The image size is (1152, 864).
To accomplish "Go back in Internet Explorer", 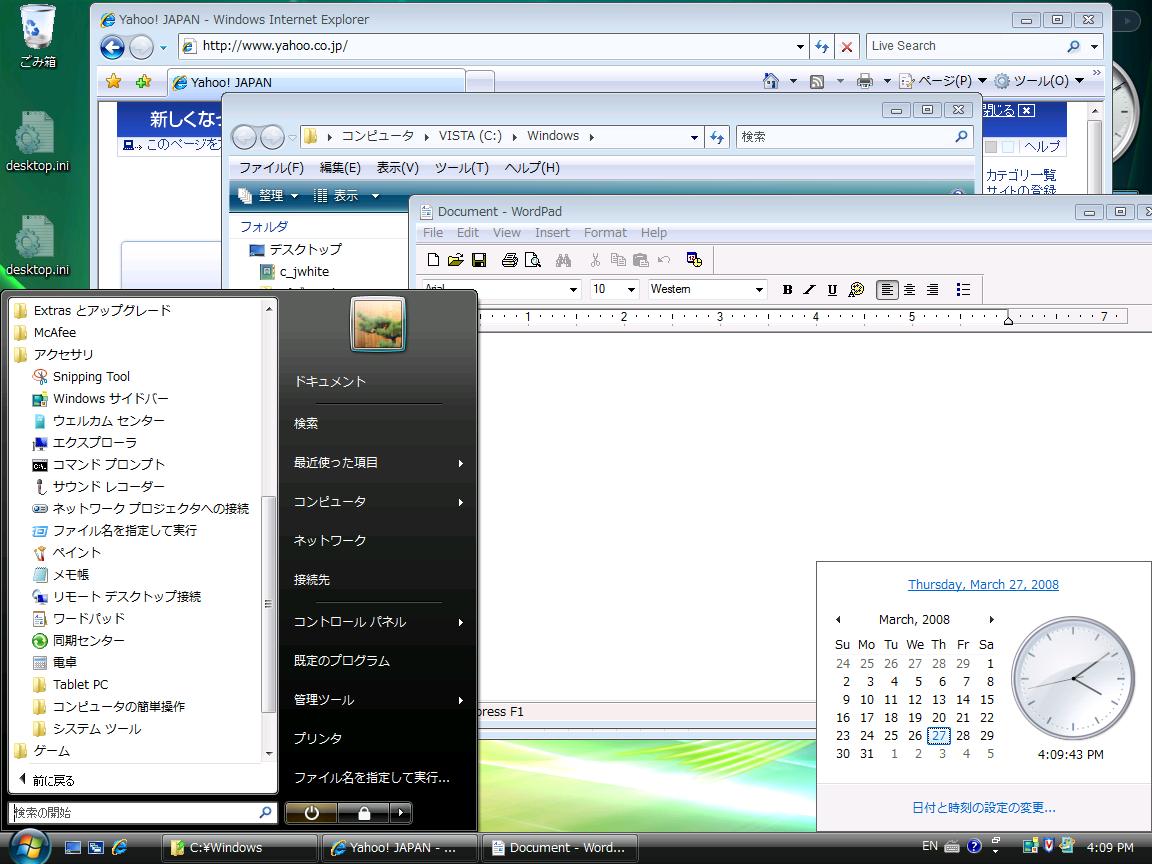I will pos(112,47).
